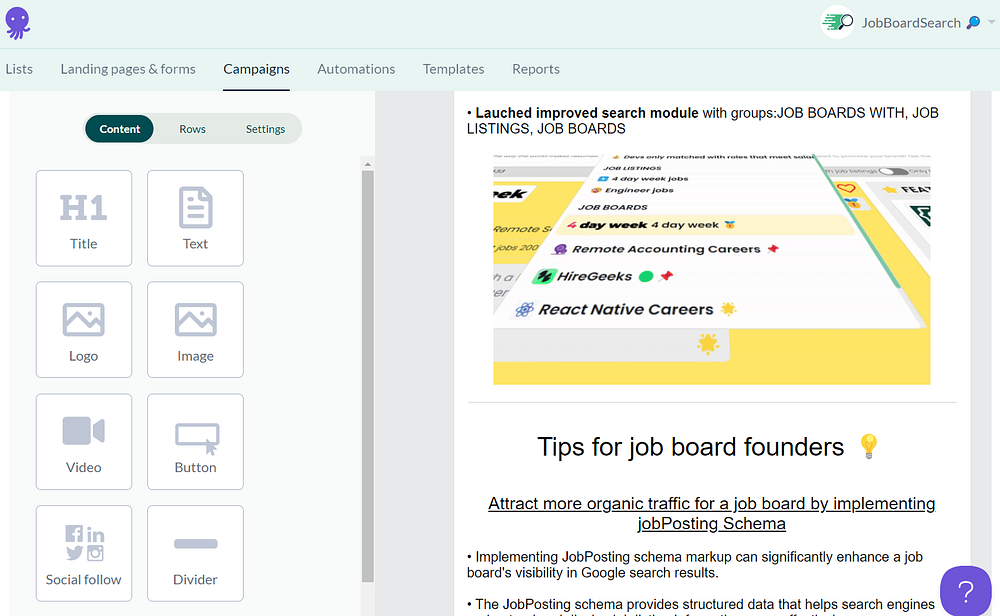This screenshot has width=1000, height=616.
Task: Open the Templates section
Action: pyautogui.click(x=453, y=69)
